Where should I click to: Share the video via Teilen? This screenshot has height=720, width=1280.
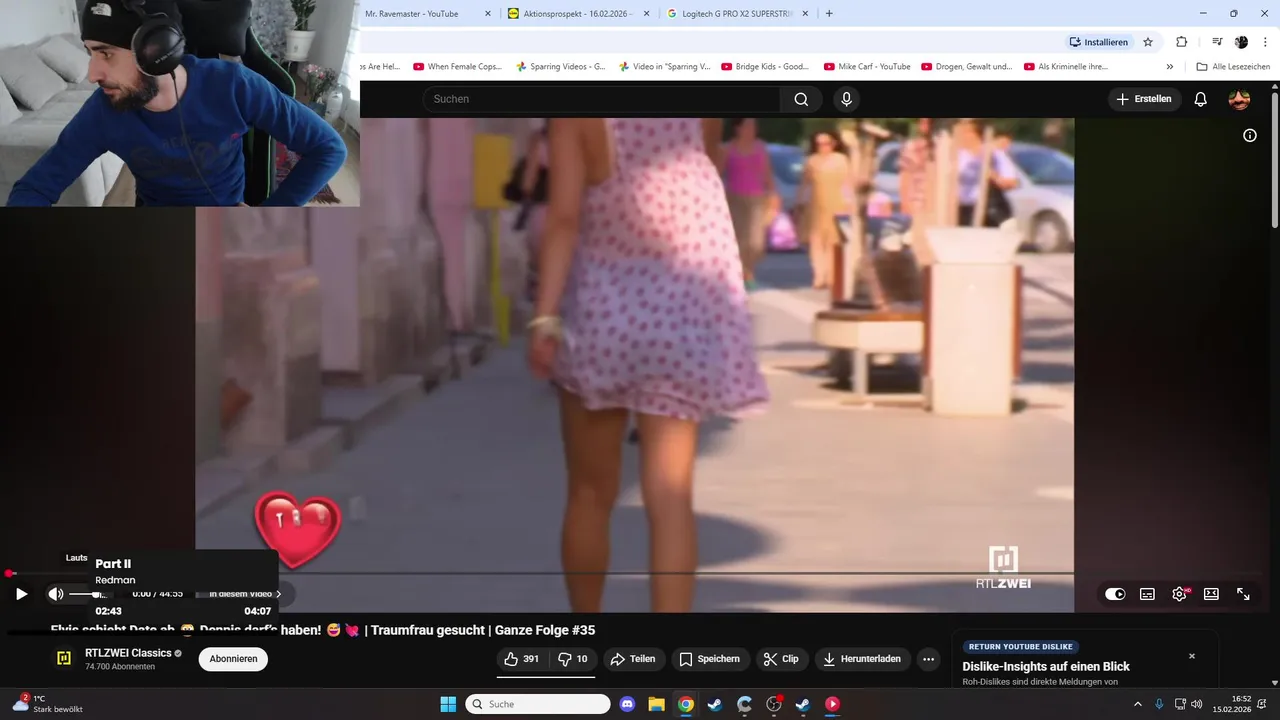(x=633, y=659)
